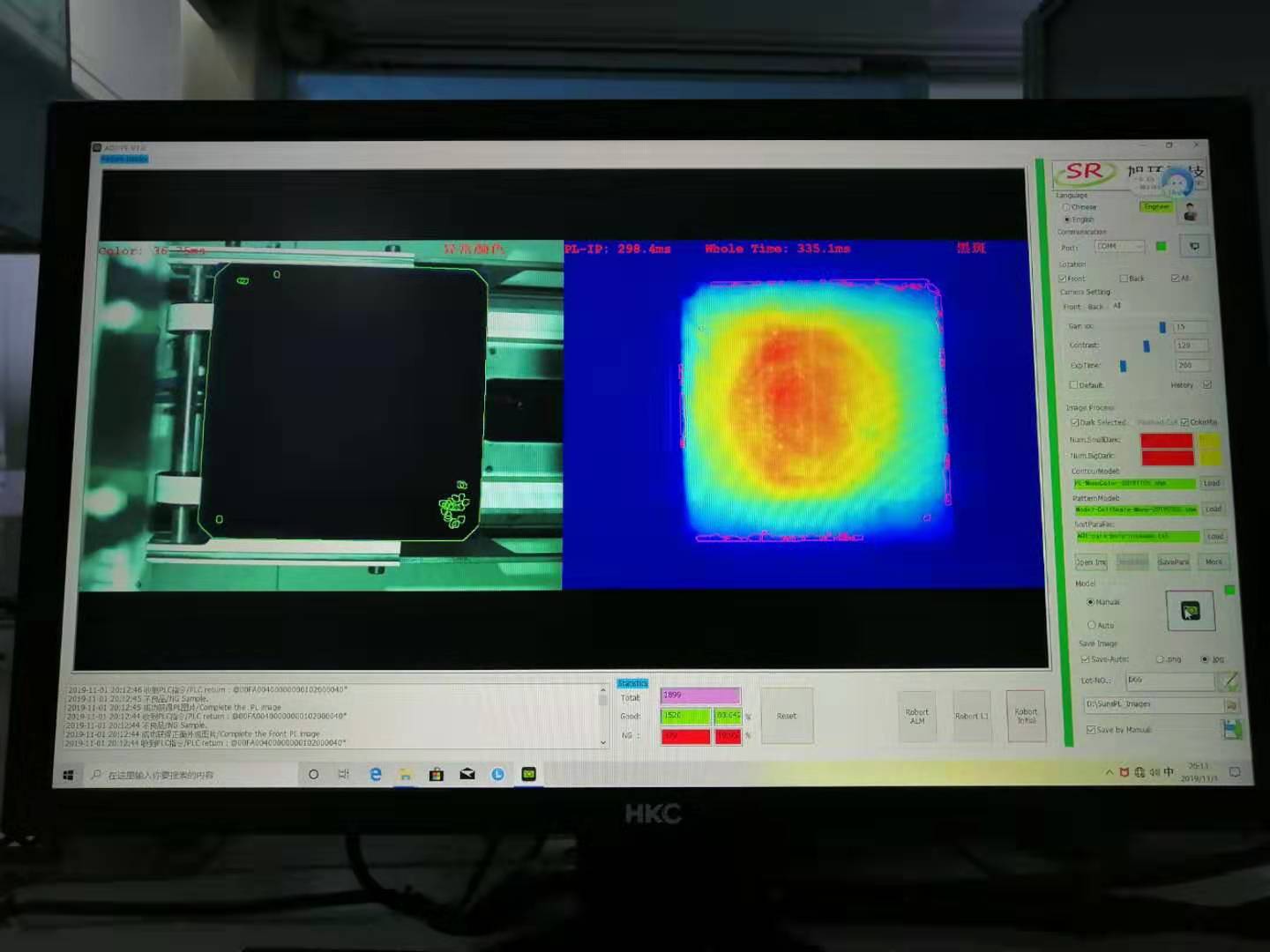Toggle the Front location checkbox
Image resolution: width=1270 pixels, height=952 pixels.
click(1063, 279)
